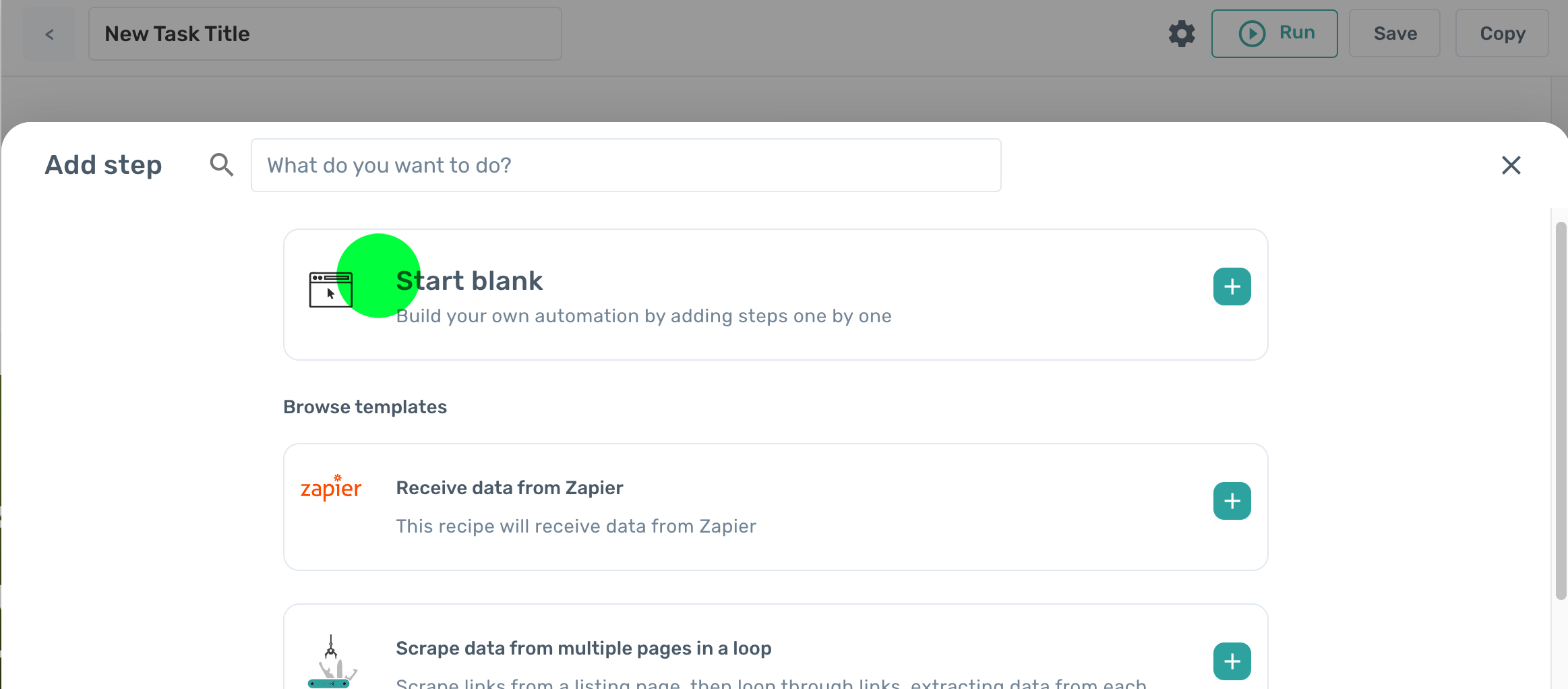
Task: Add the Scrape data in a loop template
Action: [x=1231, y=661]
